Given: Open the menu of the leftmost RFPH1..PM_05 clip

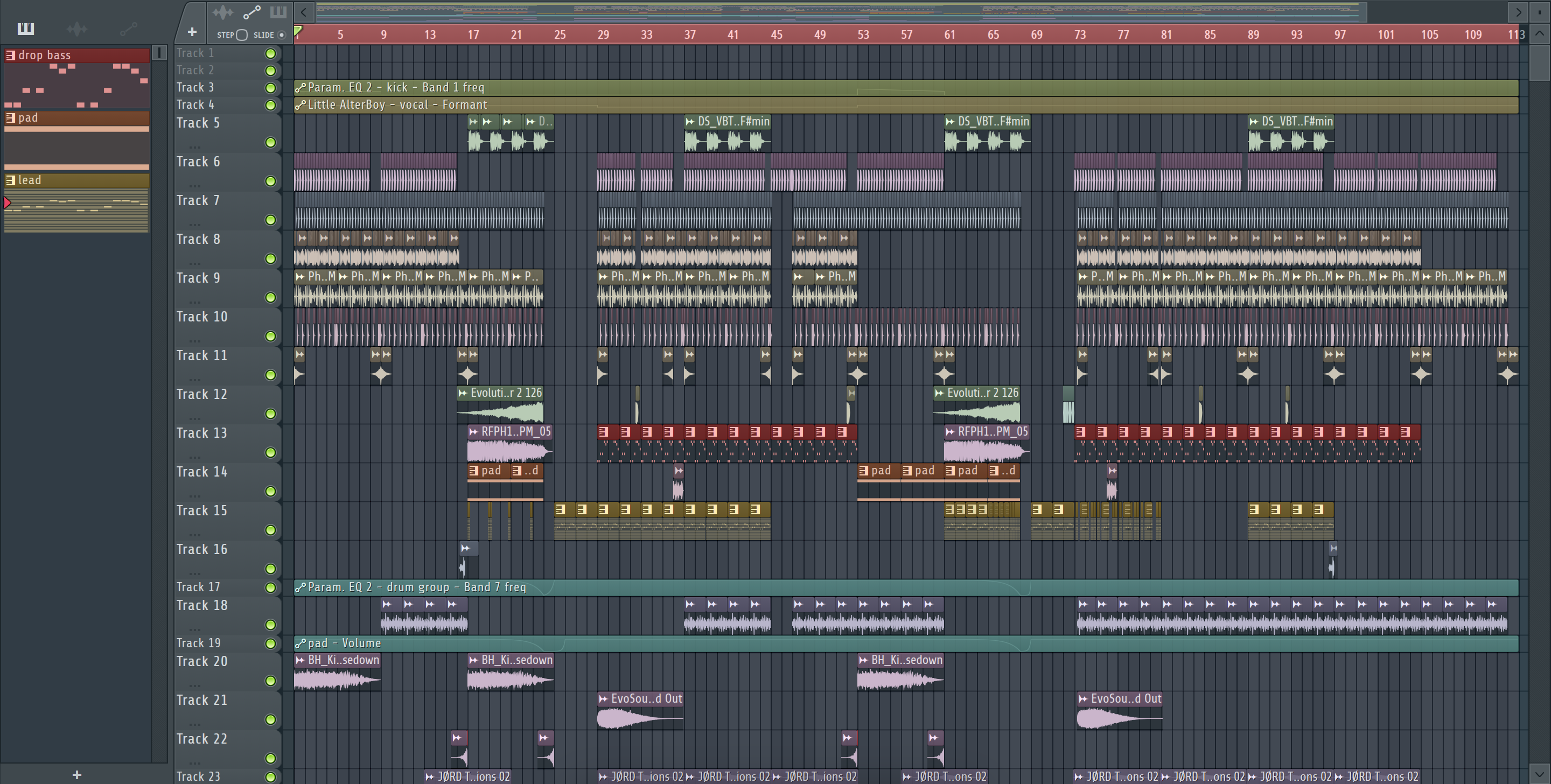Looking at the screenshot, I should (473, 432).
